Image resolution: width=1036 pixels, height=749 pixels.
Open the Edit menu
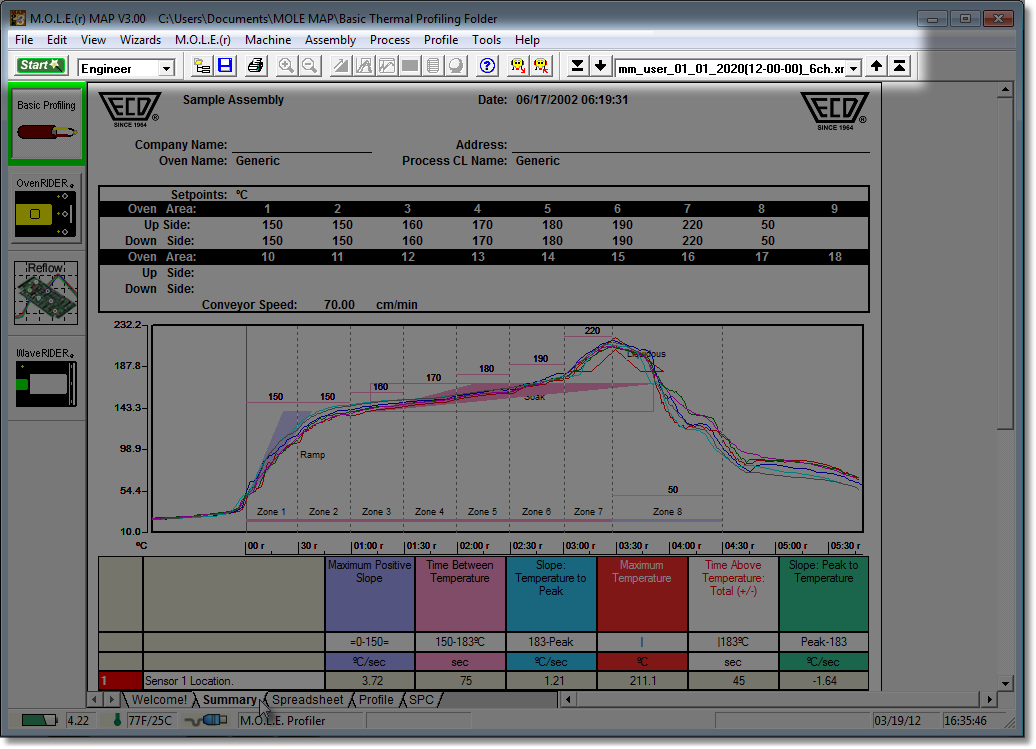coord(56,40)
